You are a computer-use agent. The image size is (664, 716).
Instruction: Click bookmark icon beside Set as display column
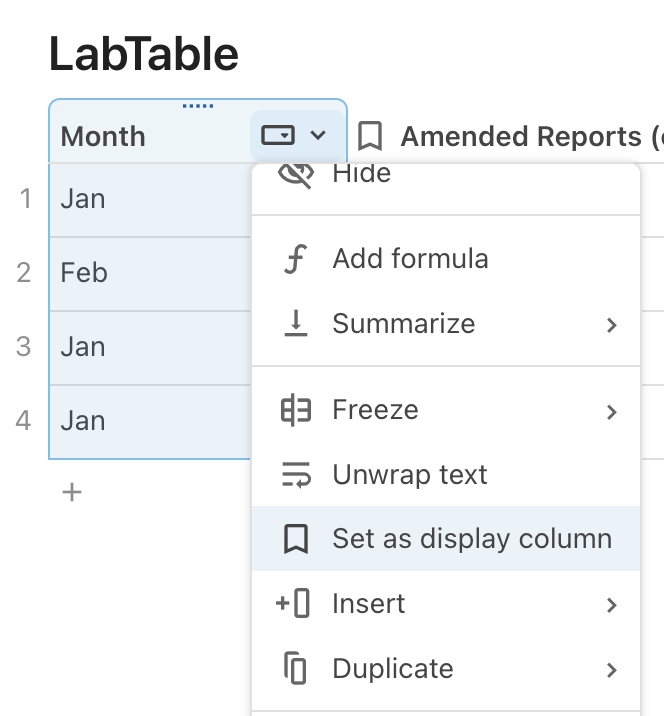(295, 540)
